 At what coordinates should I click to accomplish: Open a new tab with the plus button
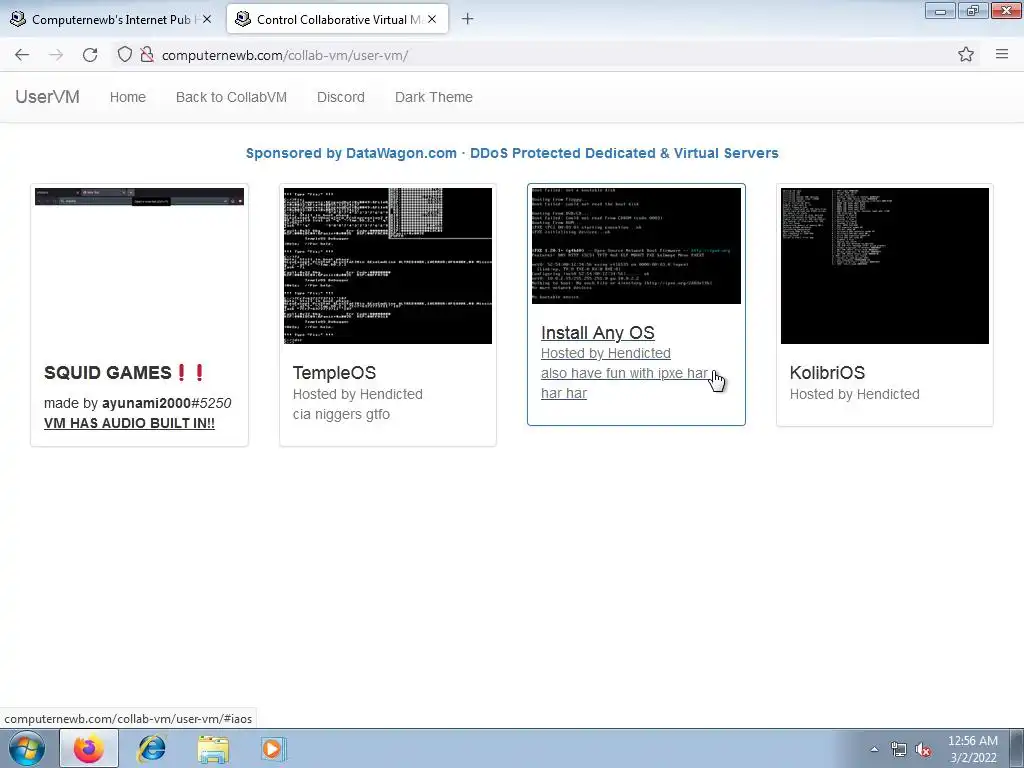click(x=467, y=19)
